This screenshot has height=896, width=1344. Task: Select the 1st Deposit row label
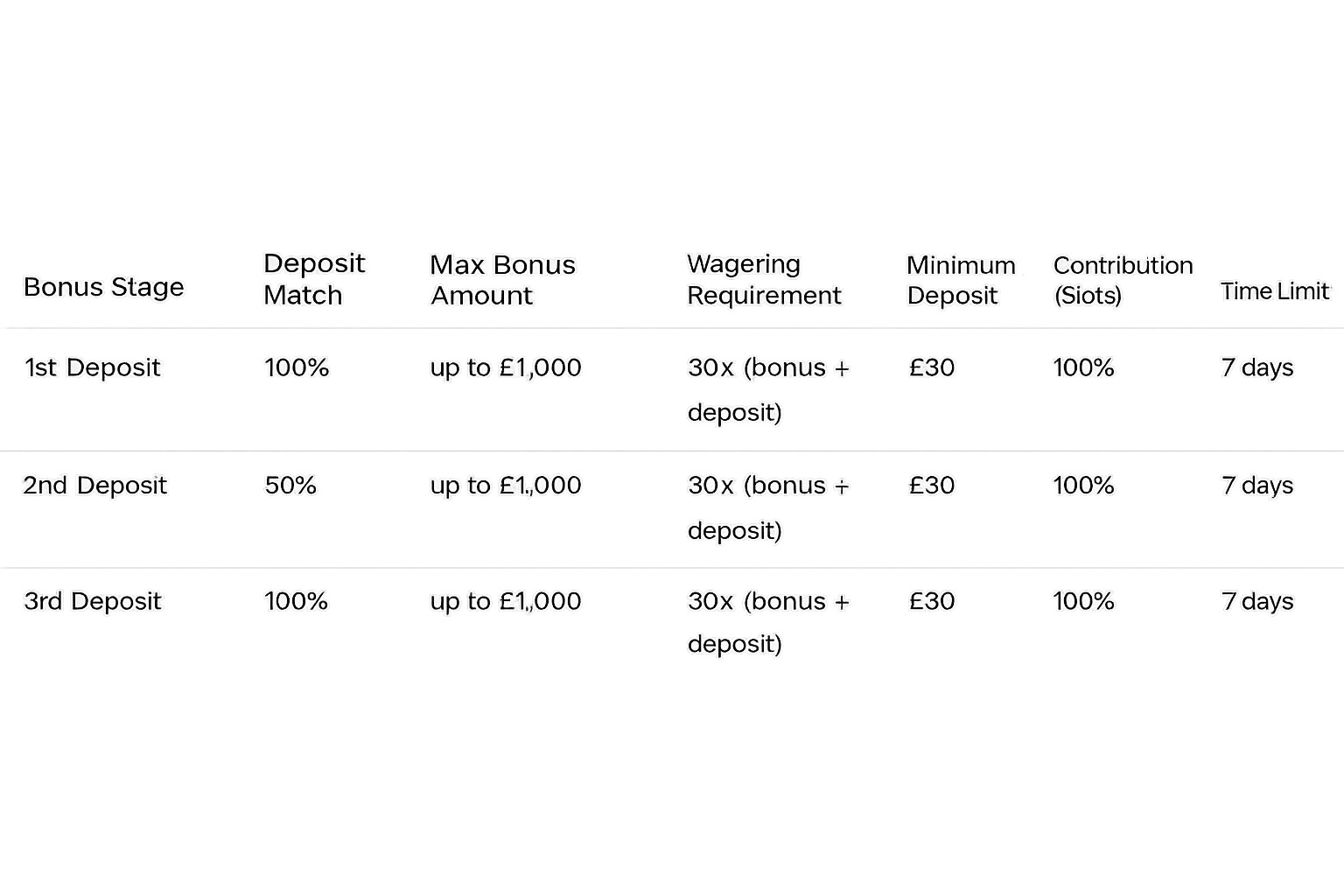[x=92, y=367]
